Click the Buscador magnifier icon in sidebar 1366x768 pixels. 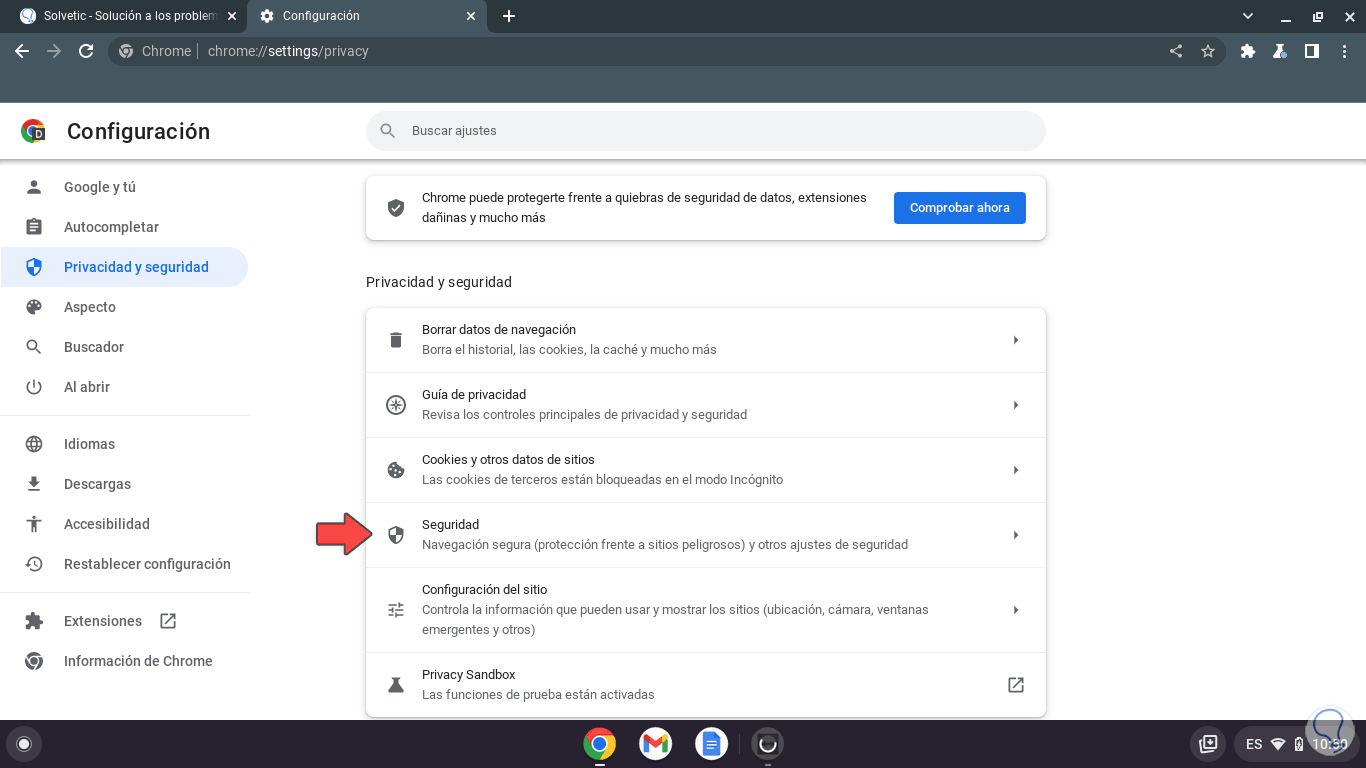[34, 347]
